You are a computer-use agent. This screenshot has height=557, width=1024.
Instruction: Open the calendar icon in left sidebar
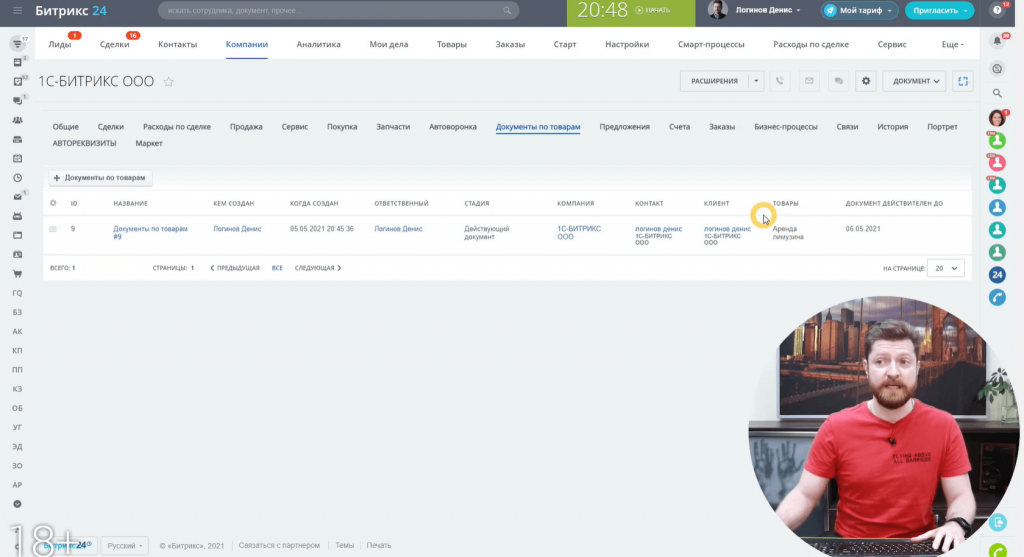[18, 159]
